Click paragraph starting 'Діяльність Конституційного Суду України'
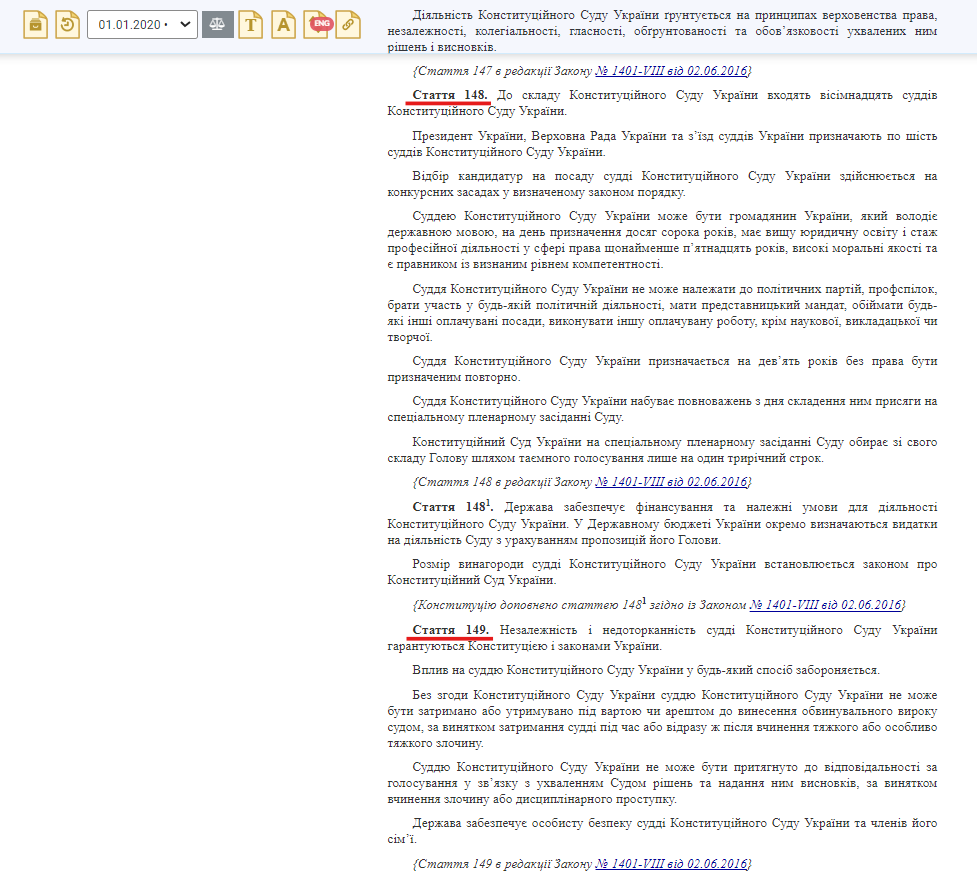 click(x=662, y=31)
